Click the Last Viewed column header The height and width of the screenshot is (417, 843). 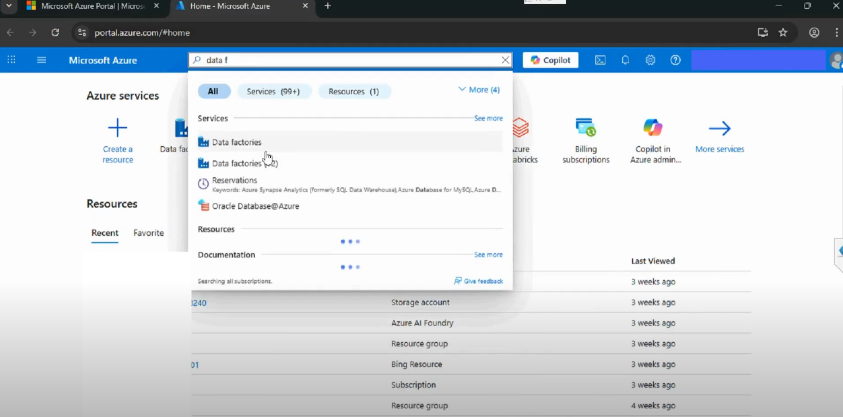click(x=653, y=261)
